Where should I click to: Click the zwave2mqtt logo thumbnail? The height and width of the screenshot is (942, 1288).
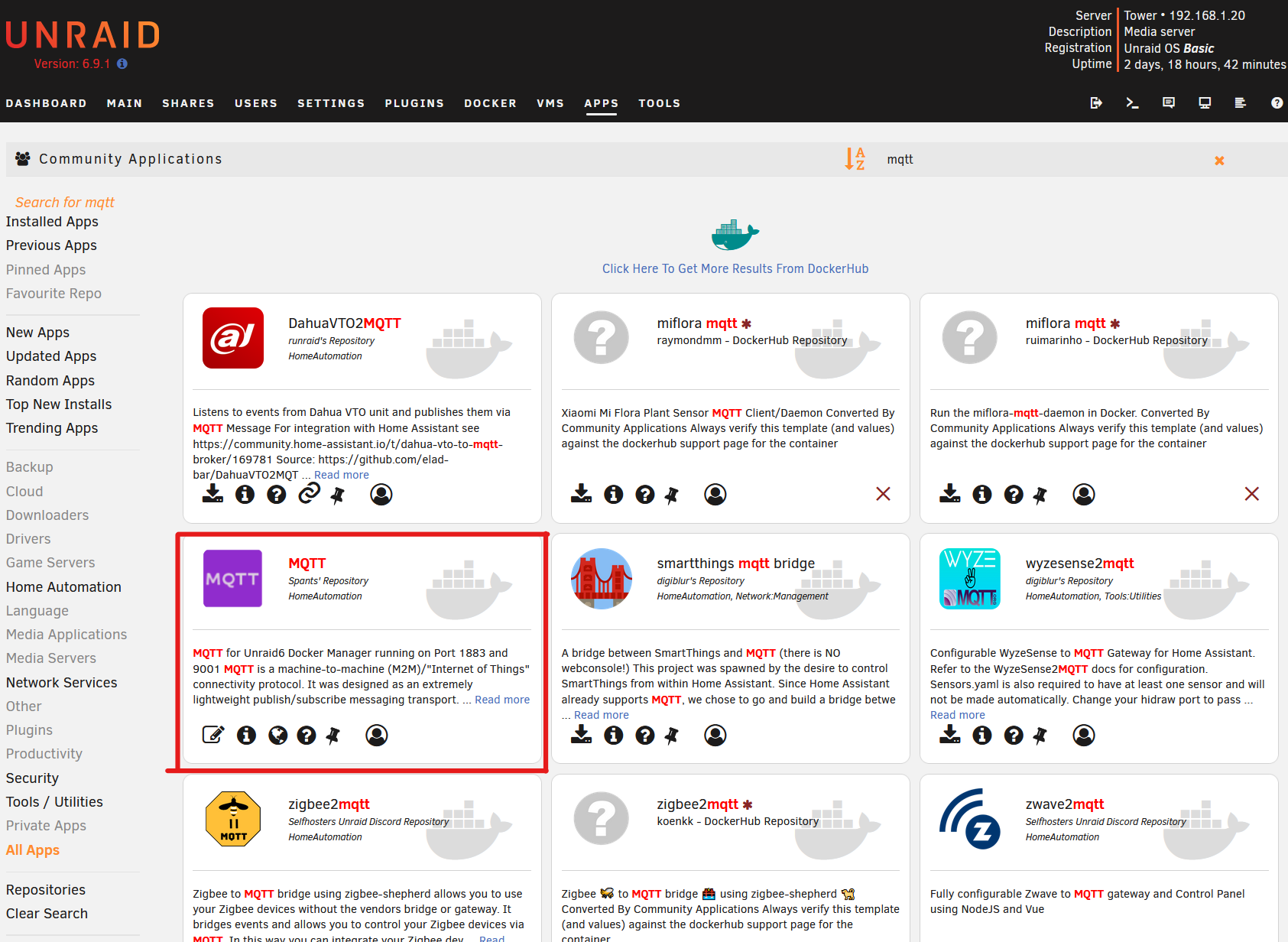(970, 819)
